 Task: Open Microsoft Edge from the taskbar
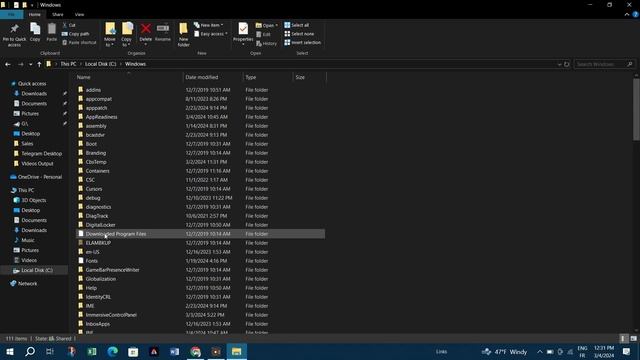pos(113,351)
